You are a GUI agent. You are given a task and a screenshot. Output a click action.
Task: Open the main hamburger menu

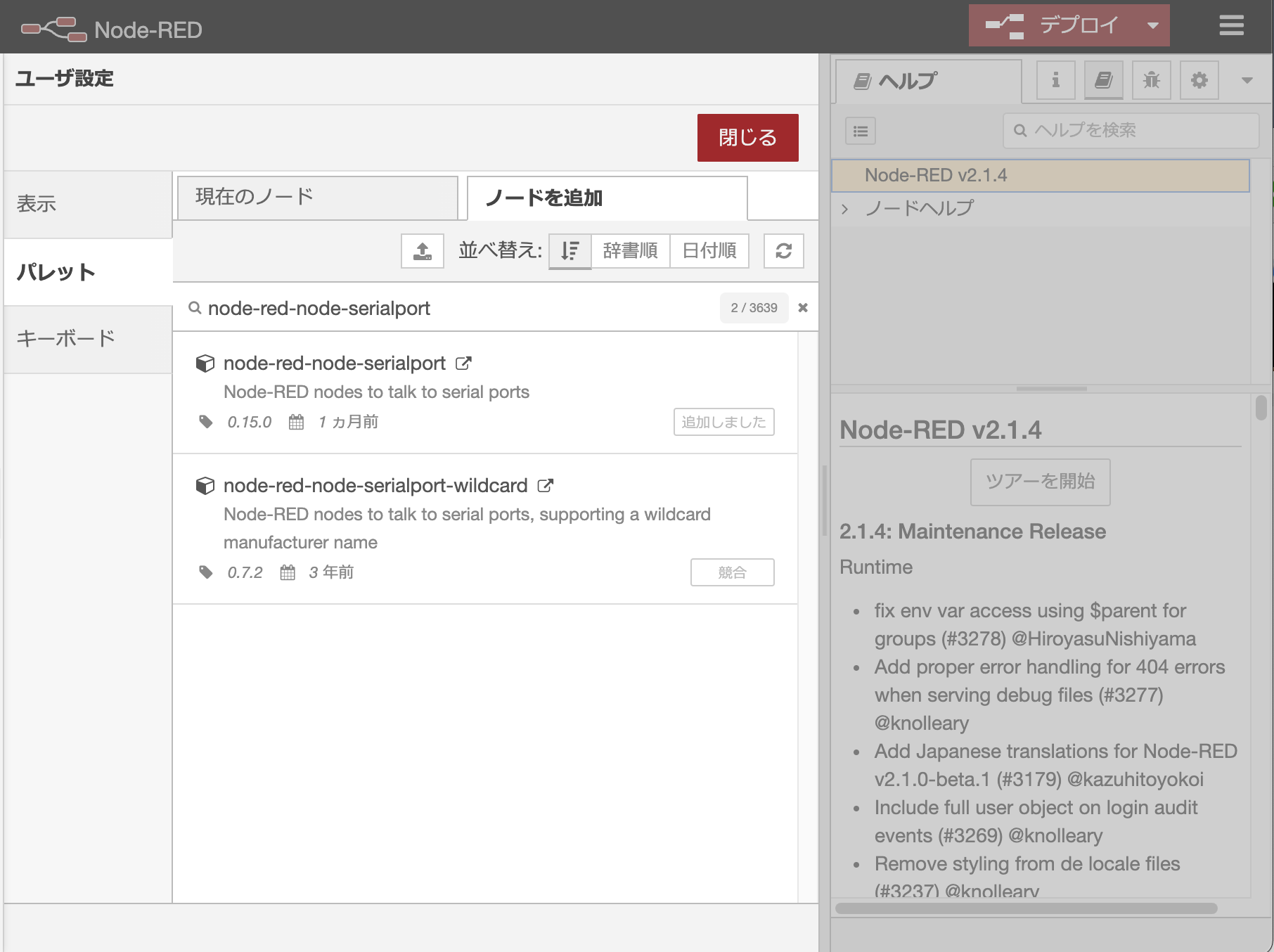tap(1231, 26)
